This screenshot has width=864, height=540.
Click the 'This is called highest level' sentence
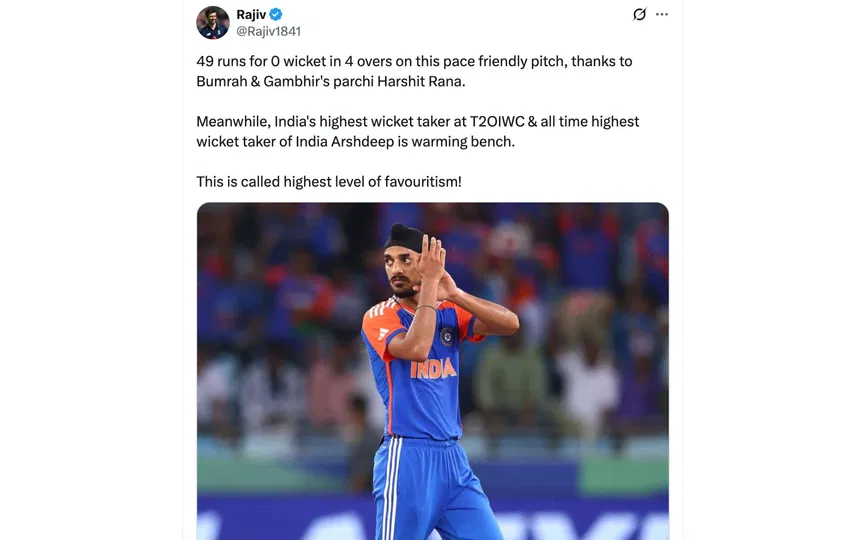328,182
